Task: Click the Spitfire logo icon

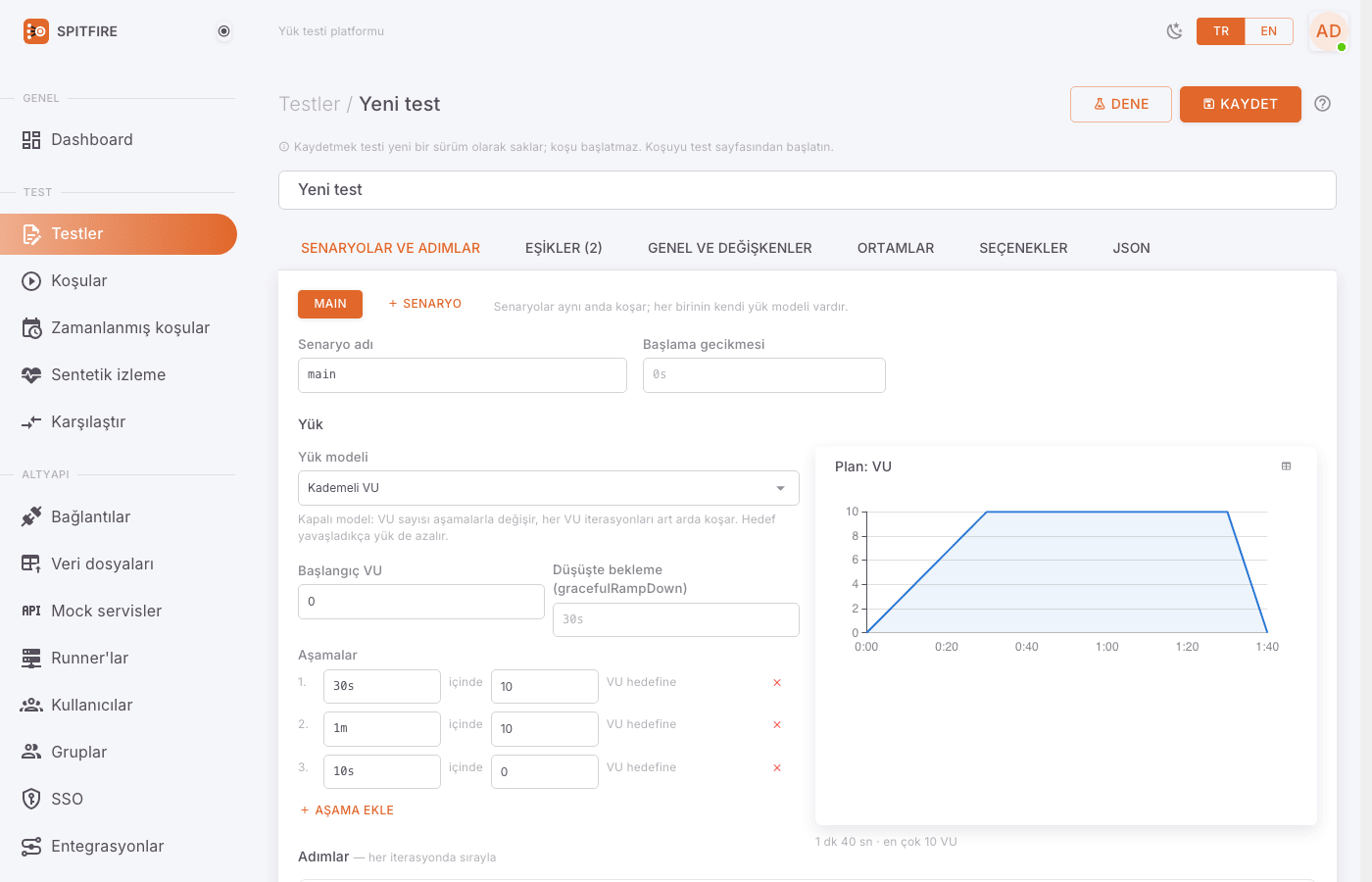Action: (x=36, y=31)
